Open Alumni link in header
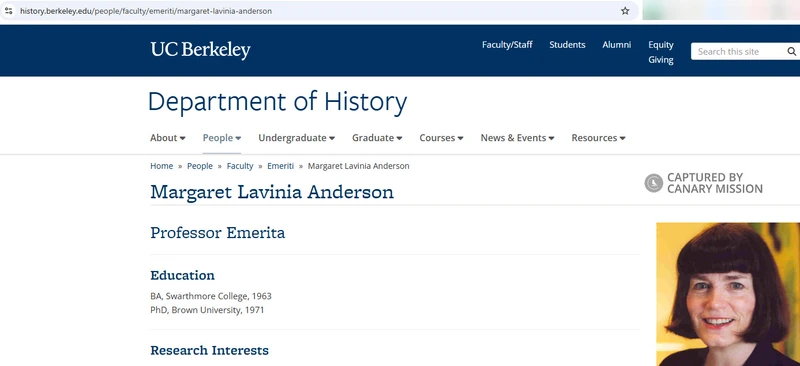This screenshot has height=366, width=800. pos(616,45)
